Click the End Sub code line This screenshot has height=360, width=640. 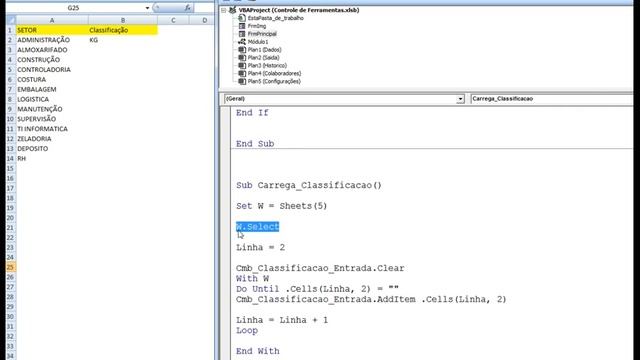point(255,144)
